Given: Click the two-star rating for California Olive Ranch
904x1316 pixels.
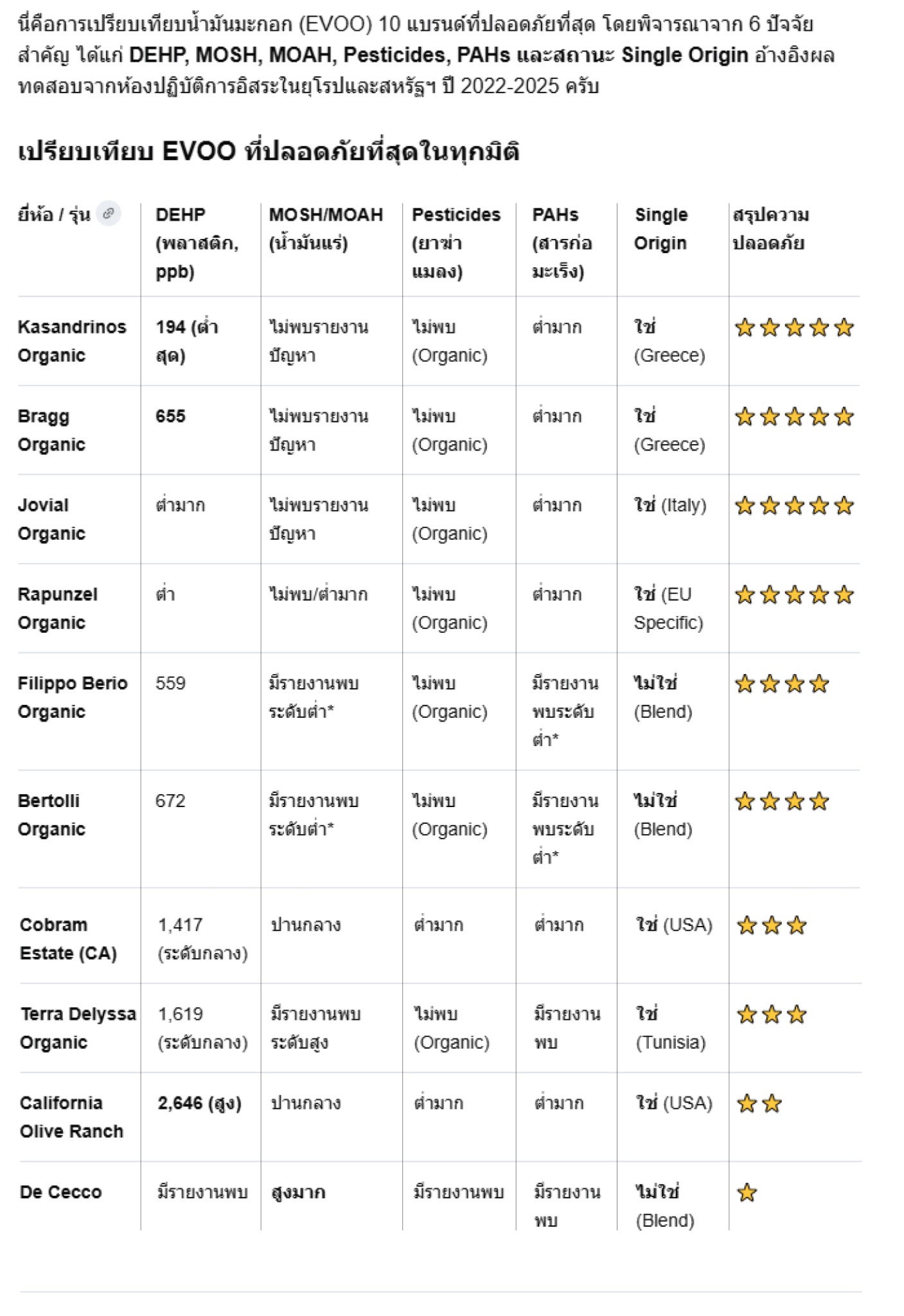Looking at the screenshot, I should [x=759, y=1104].
